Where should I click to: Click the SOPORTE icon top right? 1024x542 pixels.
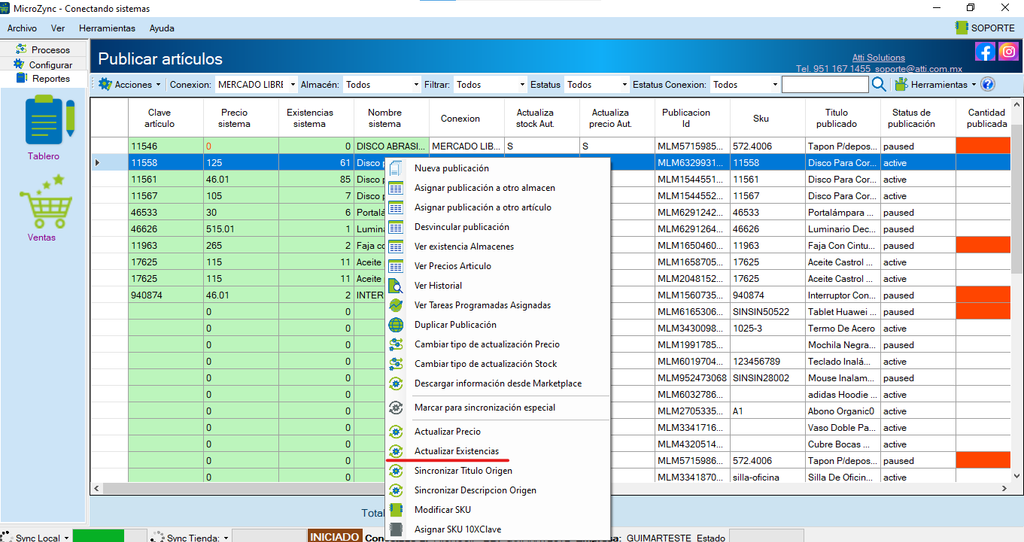961,27
